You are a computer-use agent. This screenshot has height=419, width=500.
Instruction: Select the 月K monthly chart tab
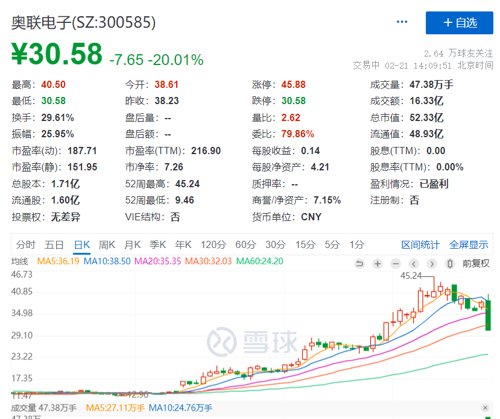[132, 245]
